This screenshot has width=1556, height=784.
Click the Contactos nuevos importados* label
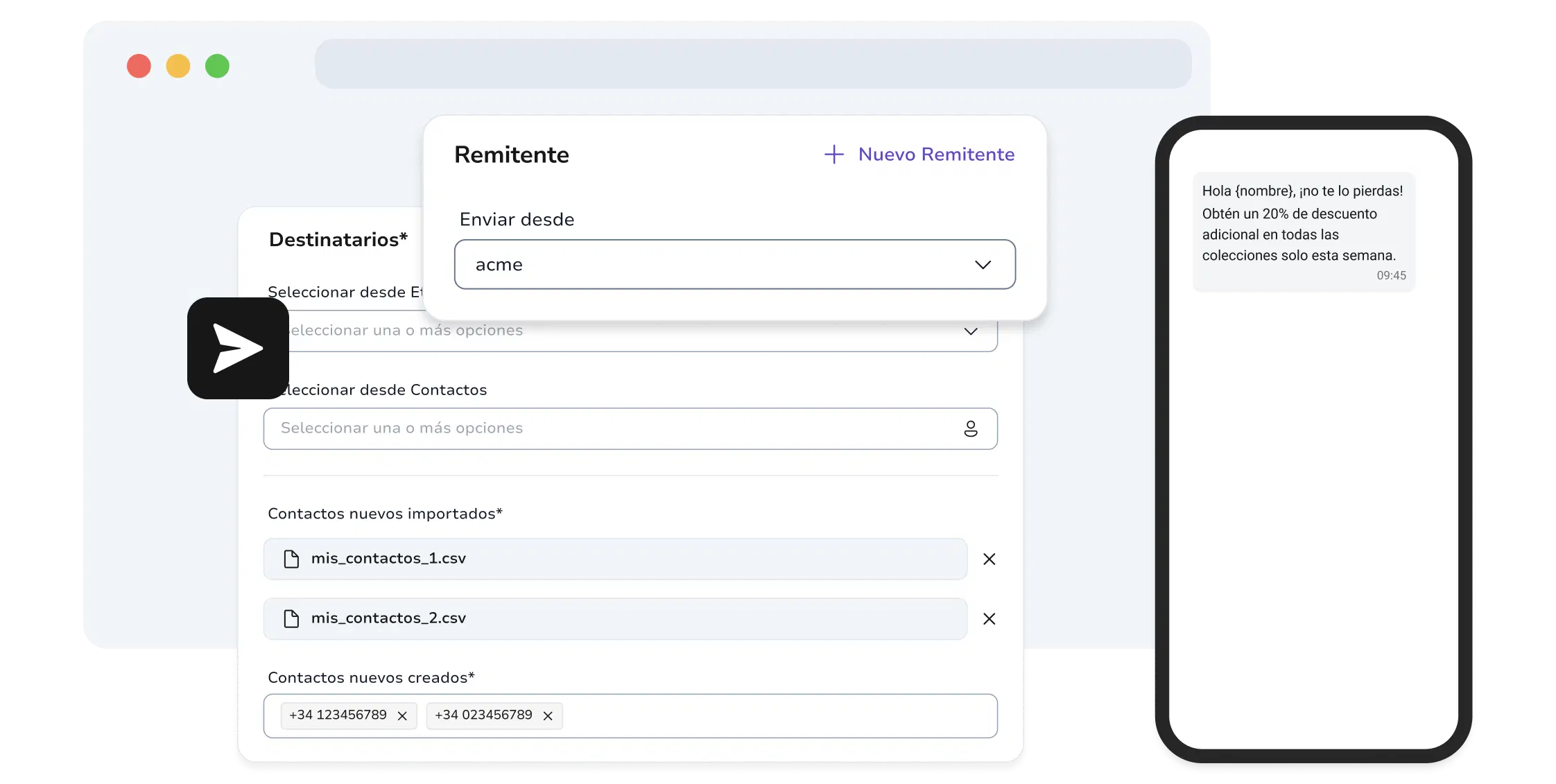point(385,514)
